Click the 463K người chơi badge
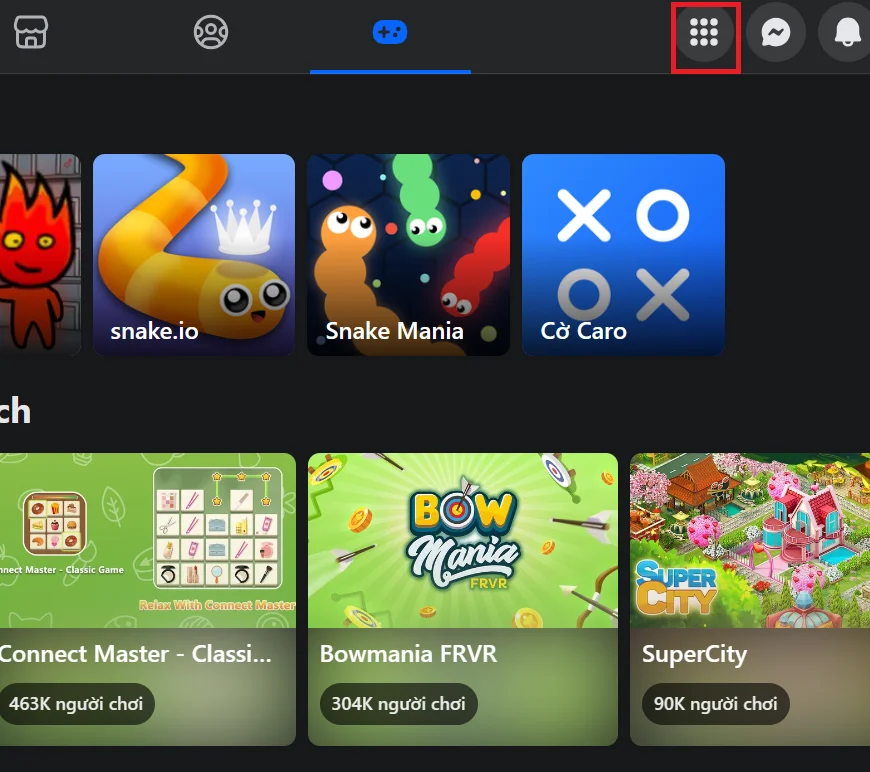 (x=77, y=704)
